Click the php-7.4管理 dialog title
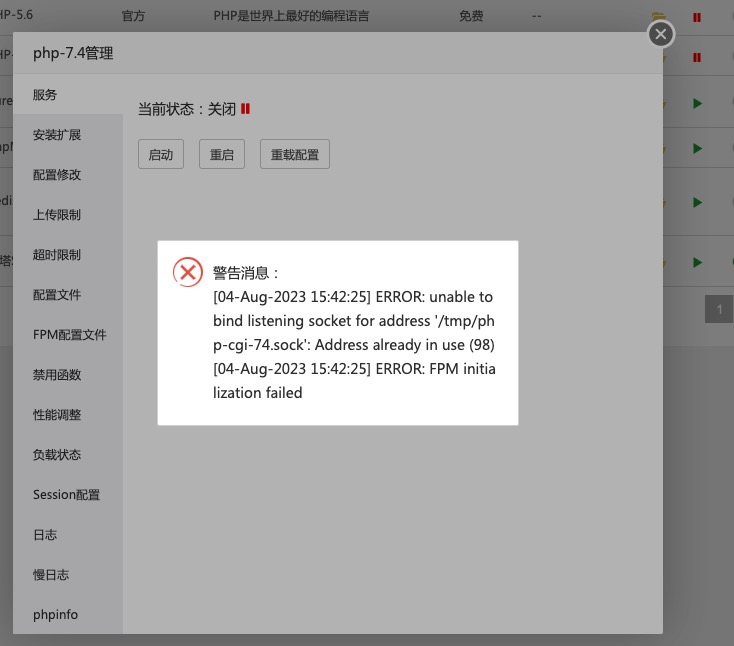 click(73, 53)
